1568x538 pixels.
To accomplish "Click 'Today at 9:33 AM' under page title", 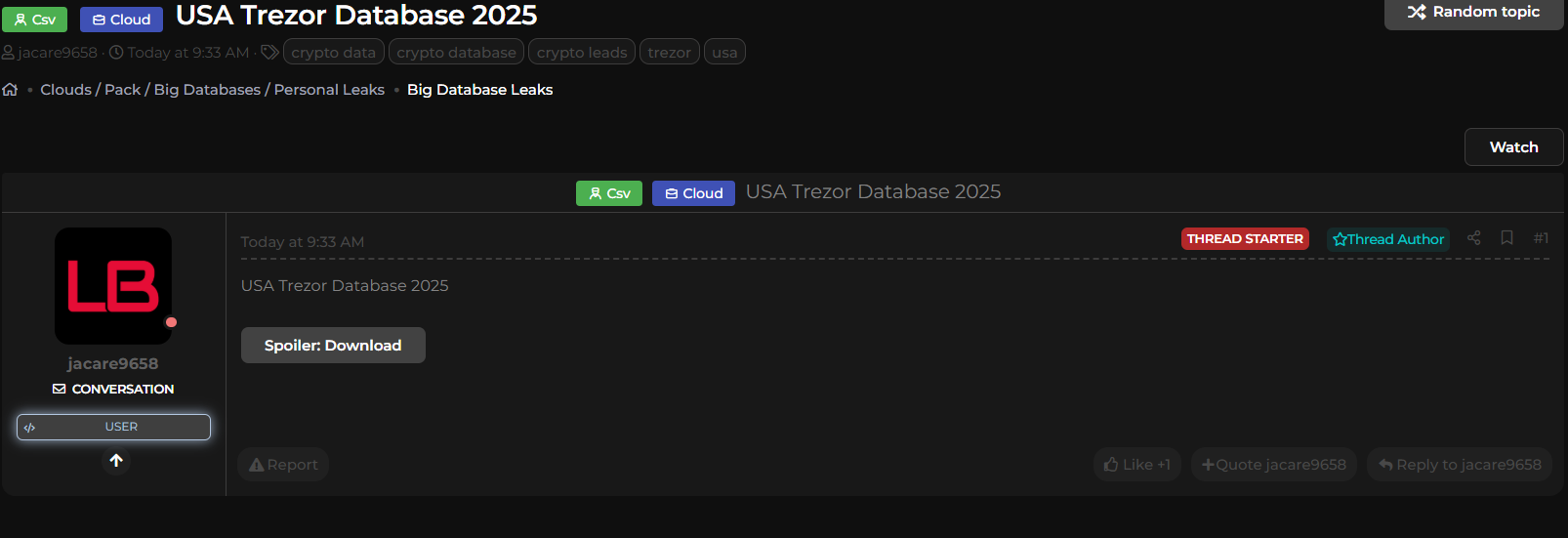I will pos(188,53).
